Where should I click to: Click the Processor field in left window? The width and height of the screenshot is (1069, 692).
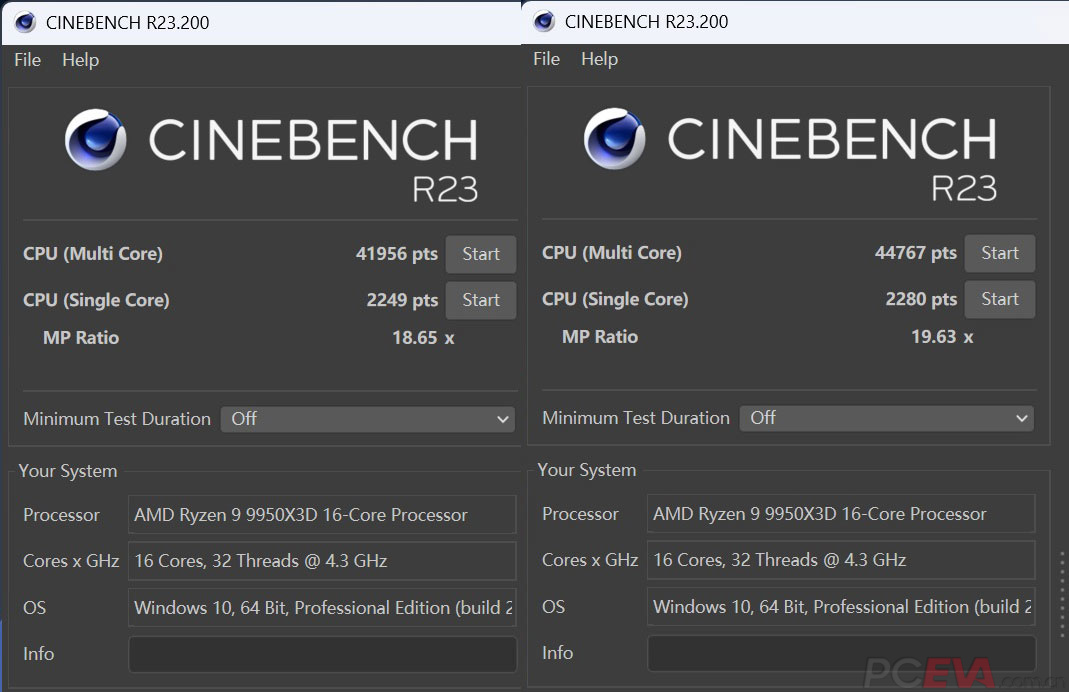(322, 515)
